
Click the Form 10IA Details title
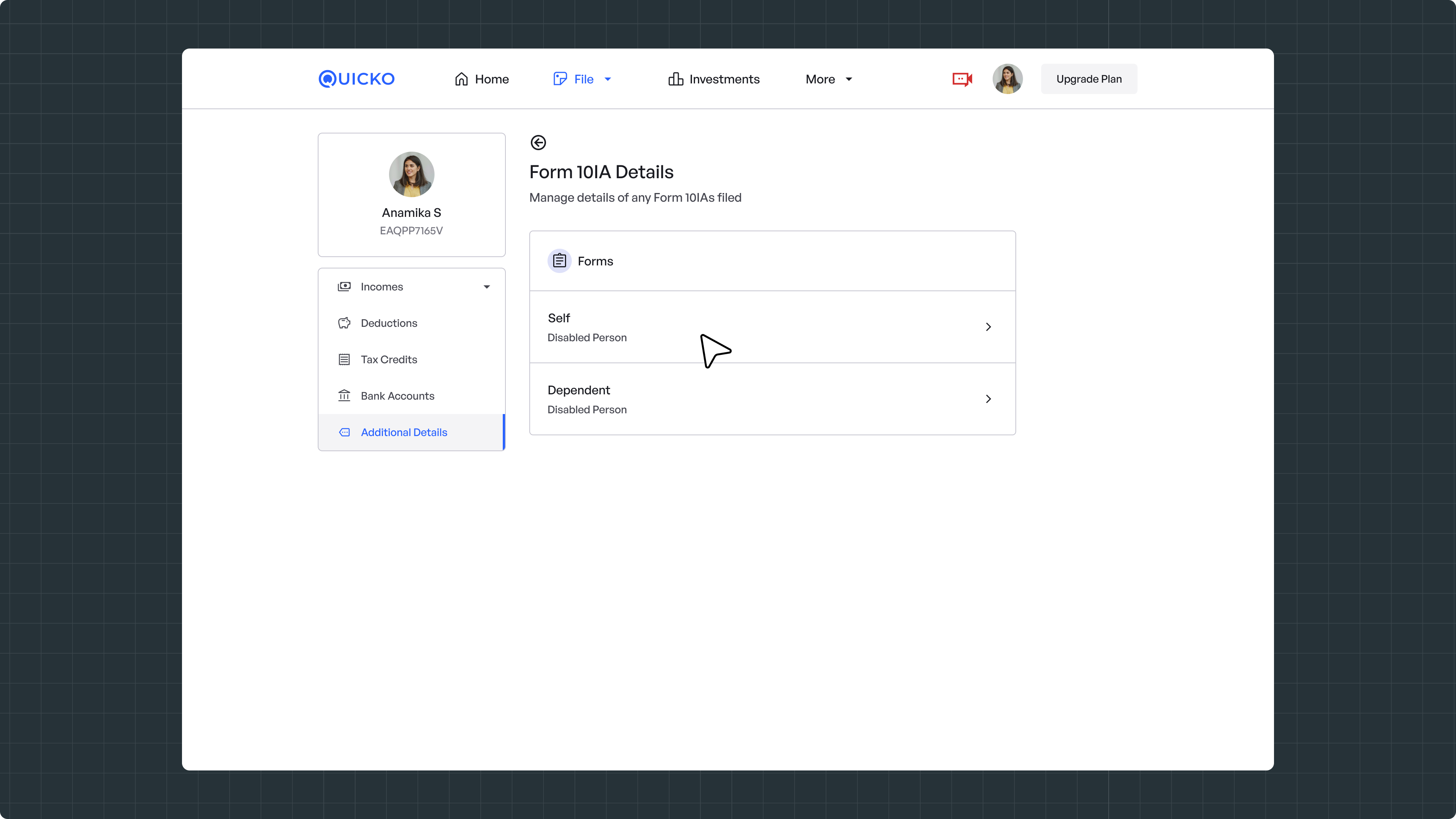(601, 172)
